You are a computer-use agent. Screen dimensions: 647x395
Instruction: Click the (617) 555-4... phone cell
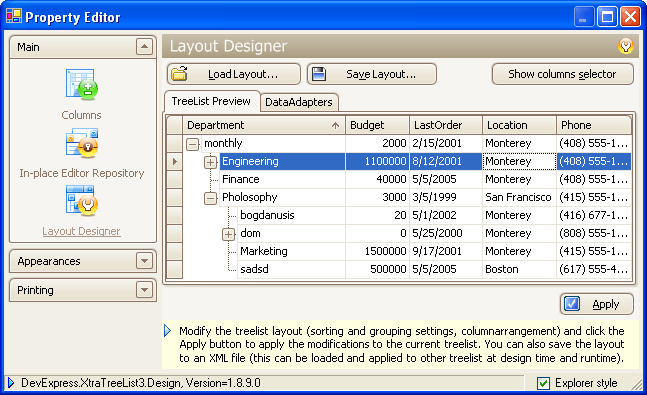coord(594,269)
